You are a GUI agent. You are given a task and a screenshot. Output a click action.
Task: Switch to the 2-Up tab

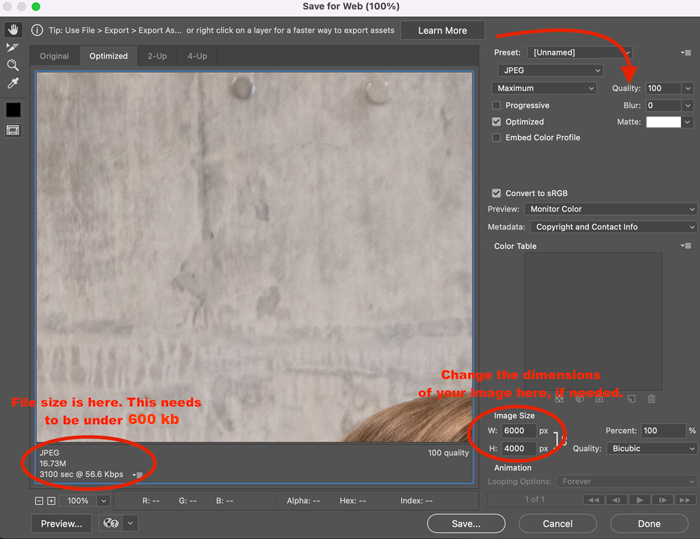point(157,56)
